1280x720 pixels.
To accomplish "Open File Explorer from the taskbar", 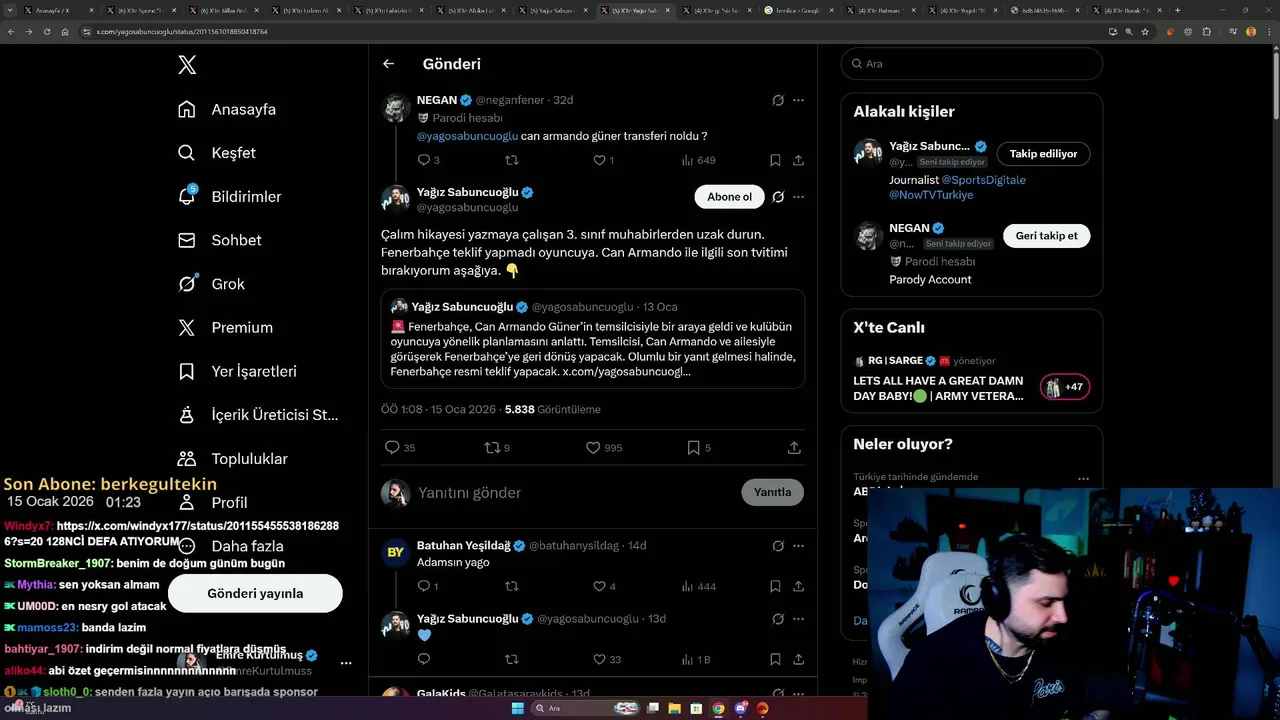I will click(x=674, y=708).
